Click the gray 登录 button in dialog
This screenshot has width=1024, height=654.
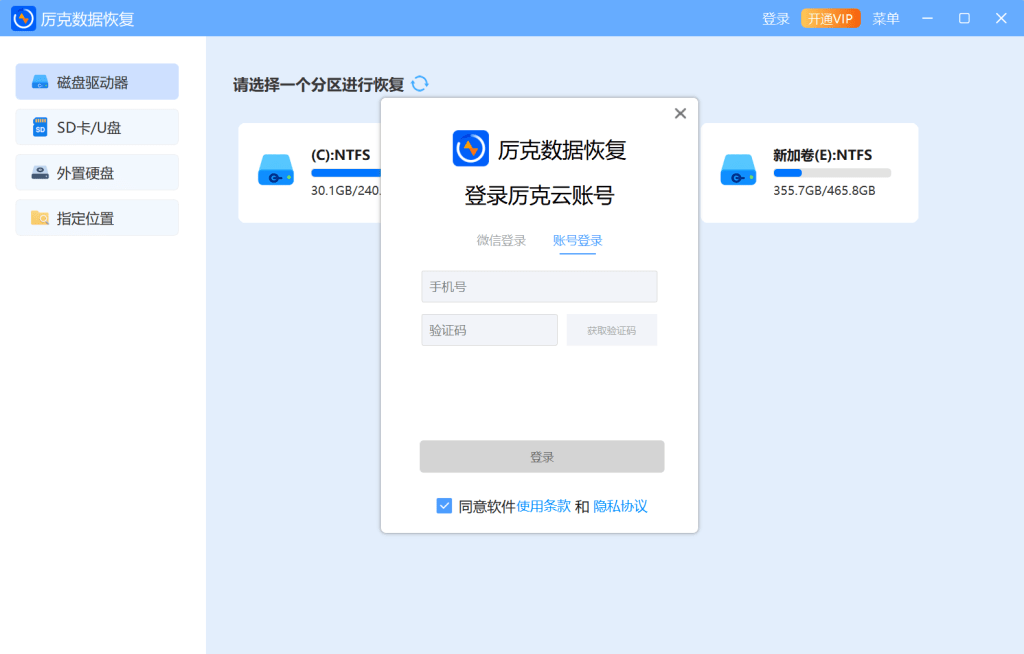[542, 457]
